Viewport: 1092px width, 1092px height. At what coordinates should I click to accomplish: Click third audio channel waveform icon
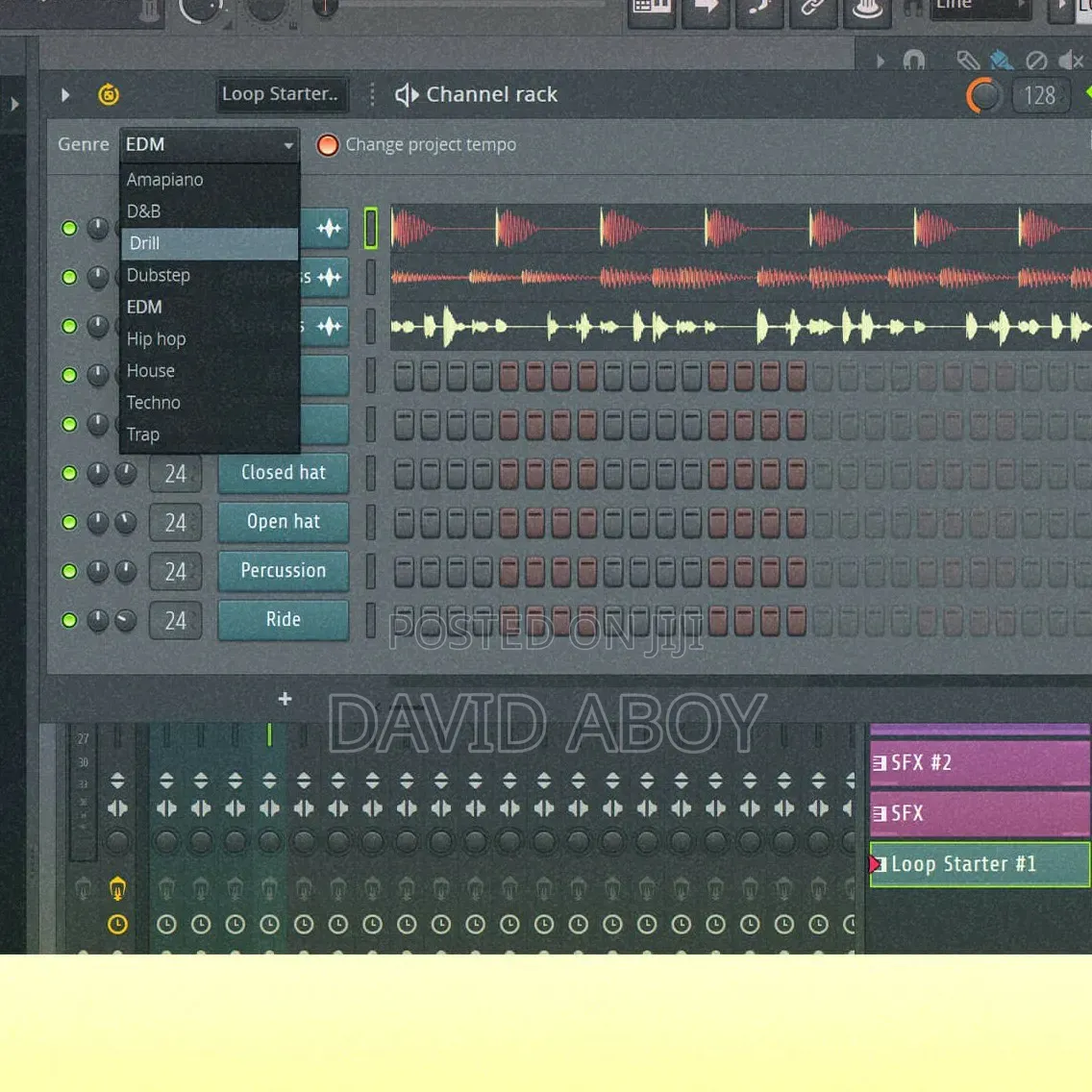[x=329, y=326]
